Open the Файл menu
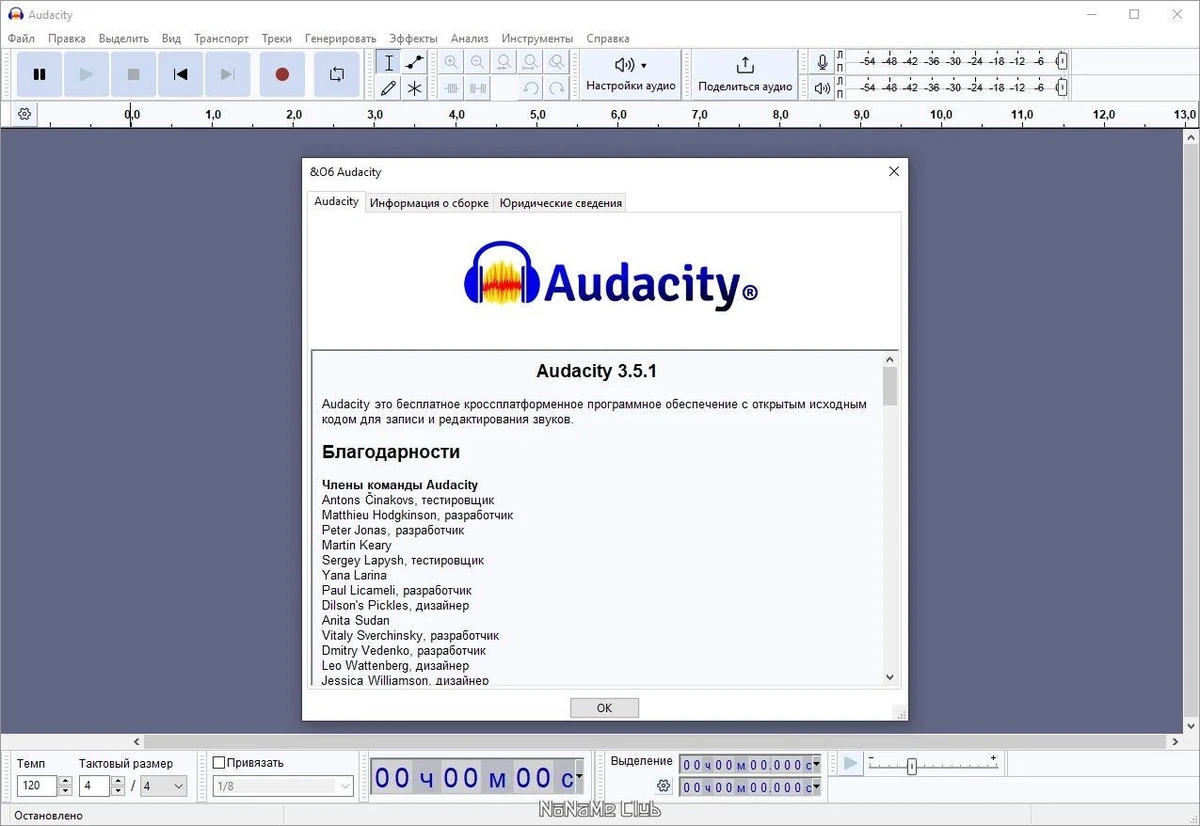The width and height of the screenshot is (1200, 826). (x=21, y=38)
